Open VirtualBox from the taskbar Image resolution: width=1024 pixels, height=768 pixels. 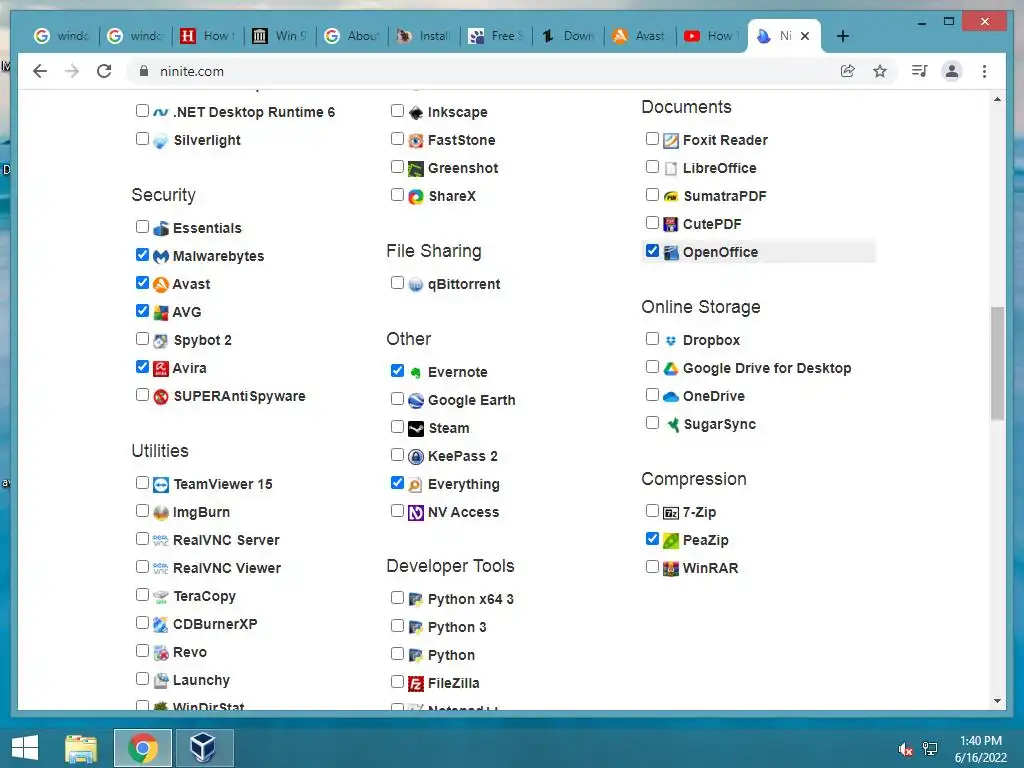[x=203, y=748]
